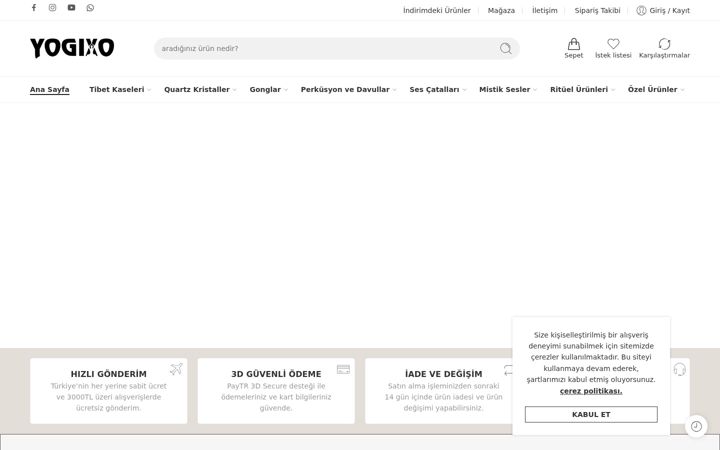Image resolution: width=720 pixels, height=450 pixels.
Task: Click the YOGIXO logo
Action: 72,48
